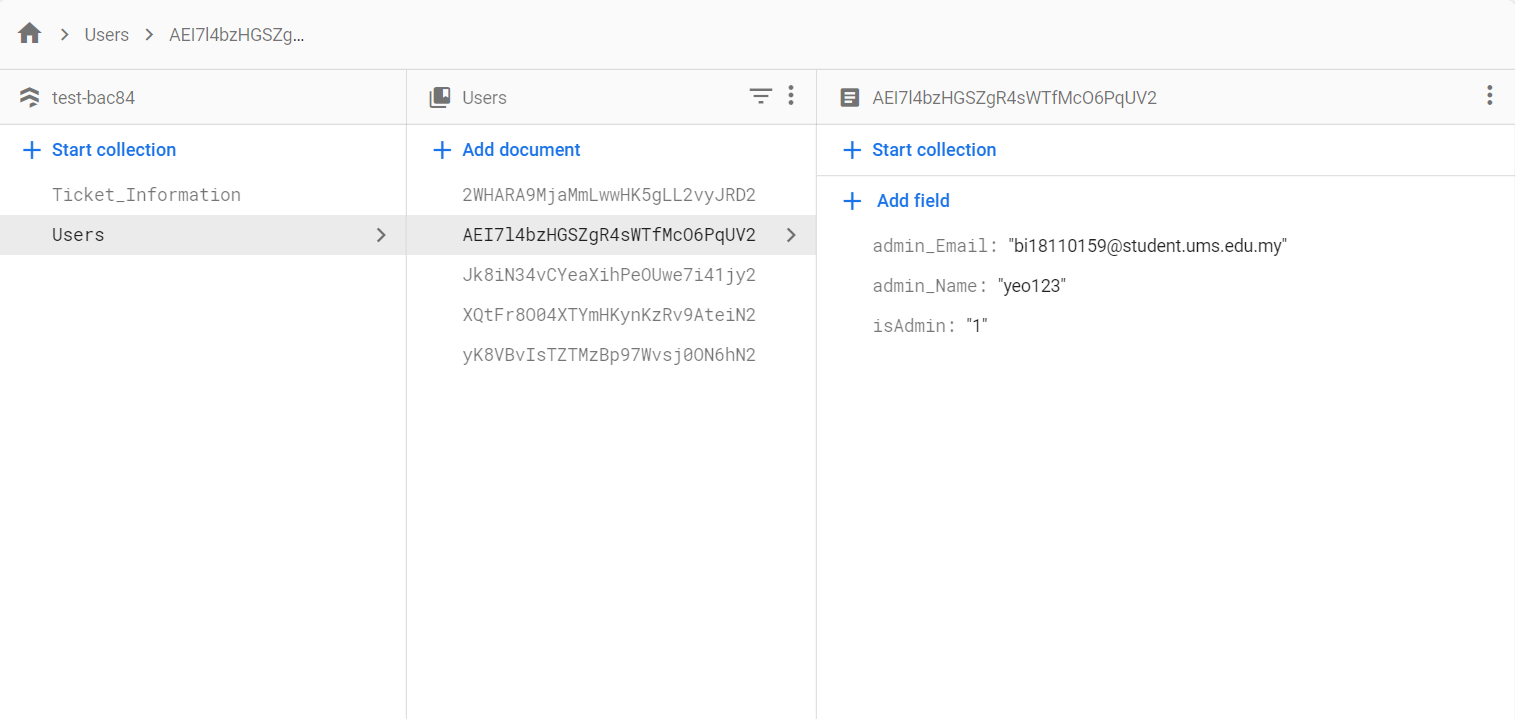1515x719 pixels.
Task: Click the database icon beside test-bac84
Action: click(30, 98)
